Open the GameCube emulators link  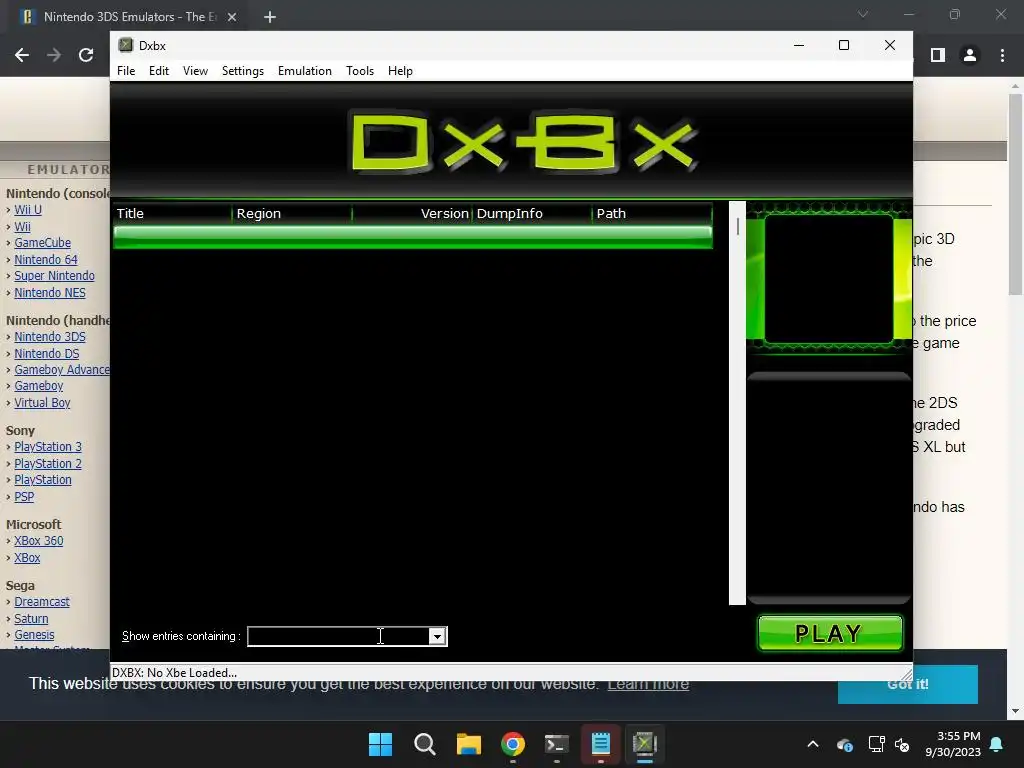42,243
